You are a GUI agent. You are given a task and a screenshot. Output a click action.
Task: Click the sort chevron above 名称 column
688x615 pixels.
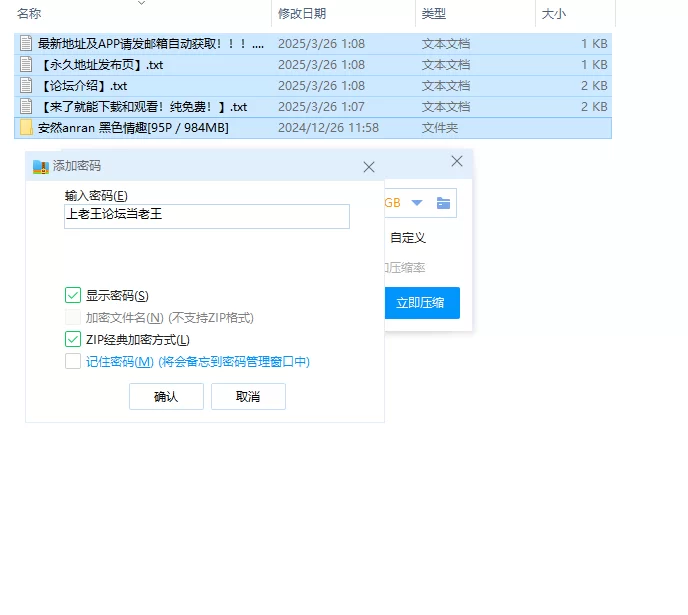[141, 3]
